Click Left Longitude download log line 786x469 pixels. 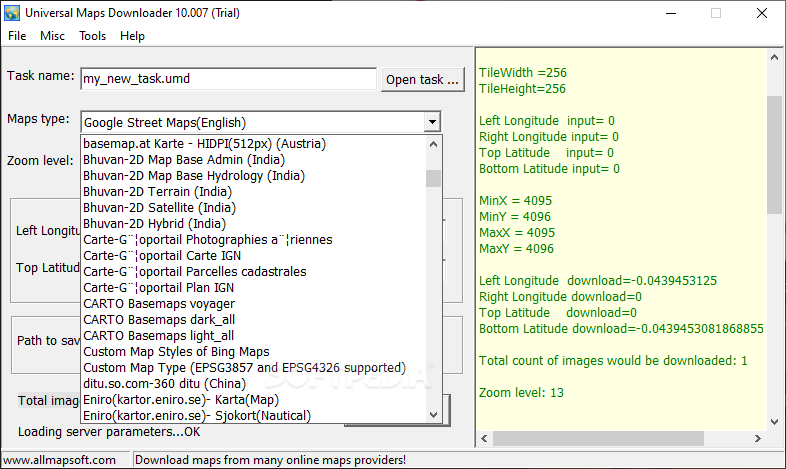pos(598,281)
